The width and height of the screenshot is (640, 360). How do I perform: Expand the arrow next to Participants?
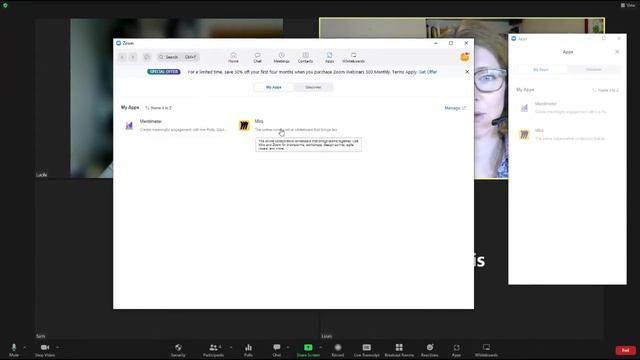tap(231, 347)
